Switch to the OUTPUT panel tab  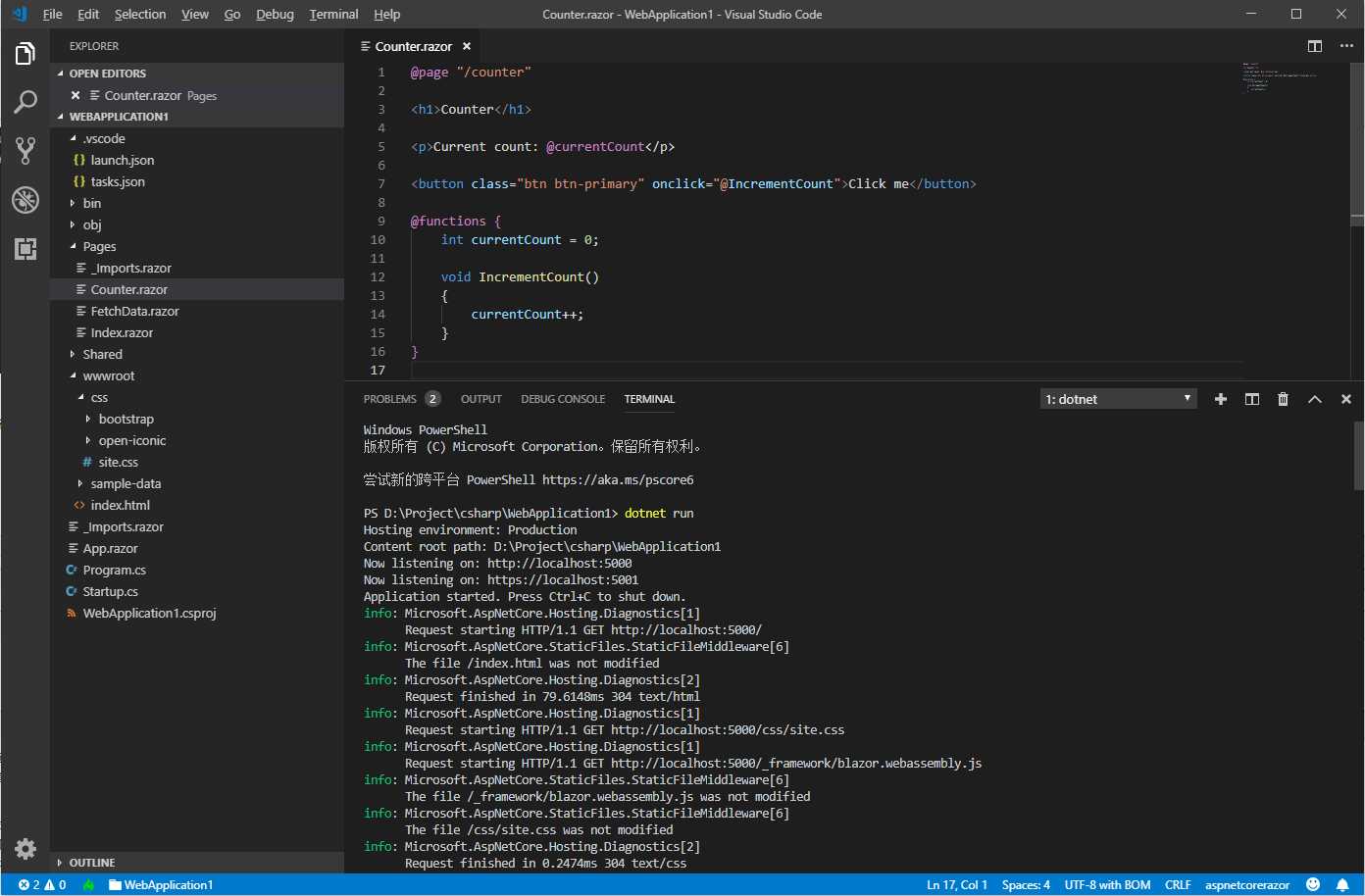[481, 399]
